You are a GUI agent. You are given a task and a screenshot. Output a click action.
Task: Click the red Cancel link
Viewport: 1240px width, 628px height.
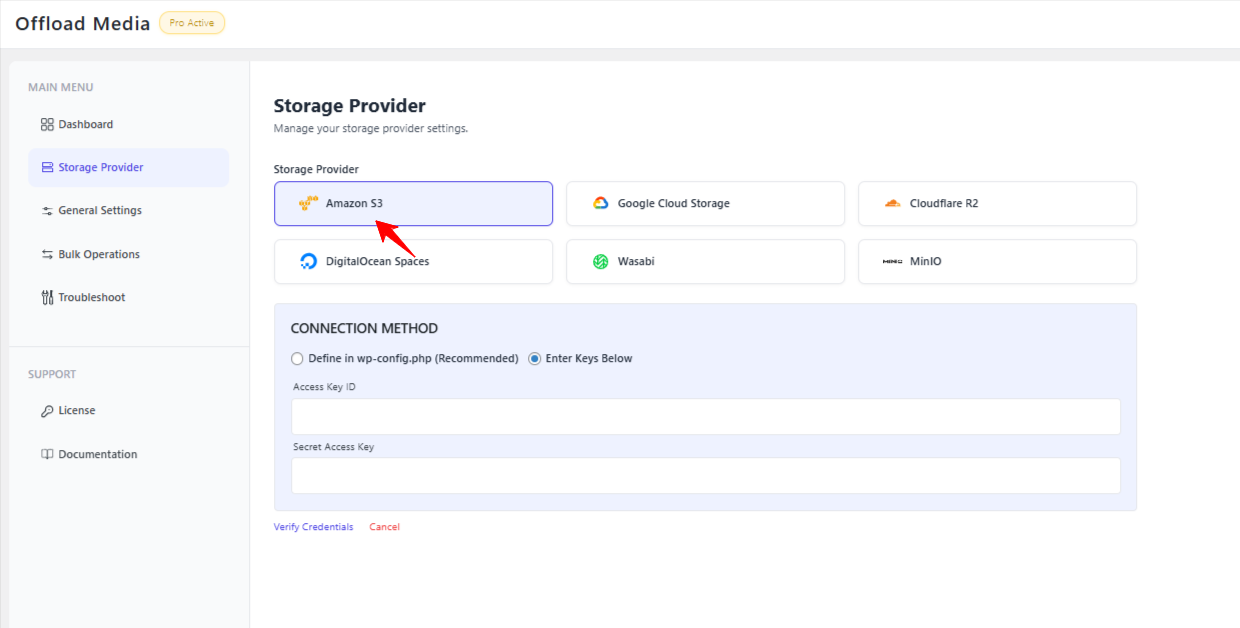coord(384,527)
